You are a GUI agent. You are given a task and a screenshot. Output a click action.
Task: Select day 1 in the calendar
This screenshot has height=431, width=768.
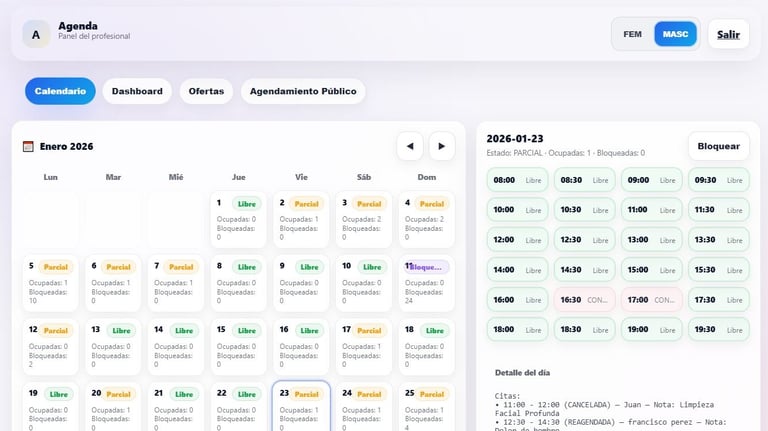pos(239,219)
